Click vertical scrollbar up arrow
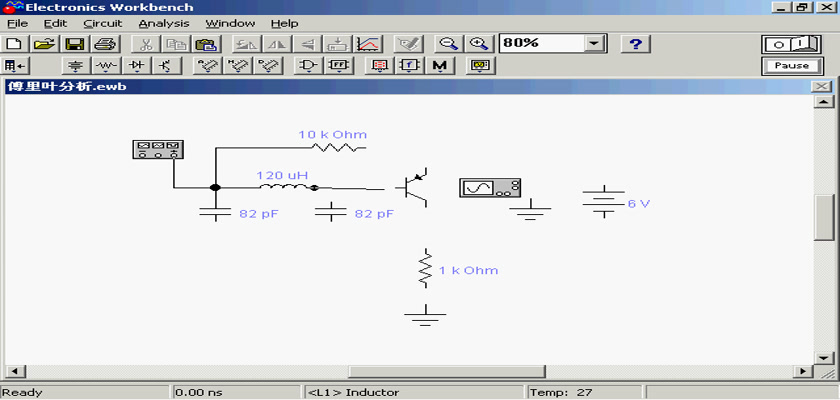 823,102
